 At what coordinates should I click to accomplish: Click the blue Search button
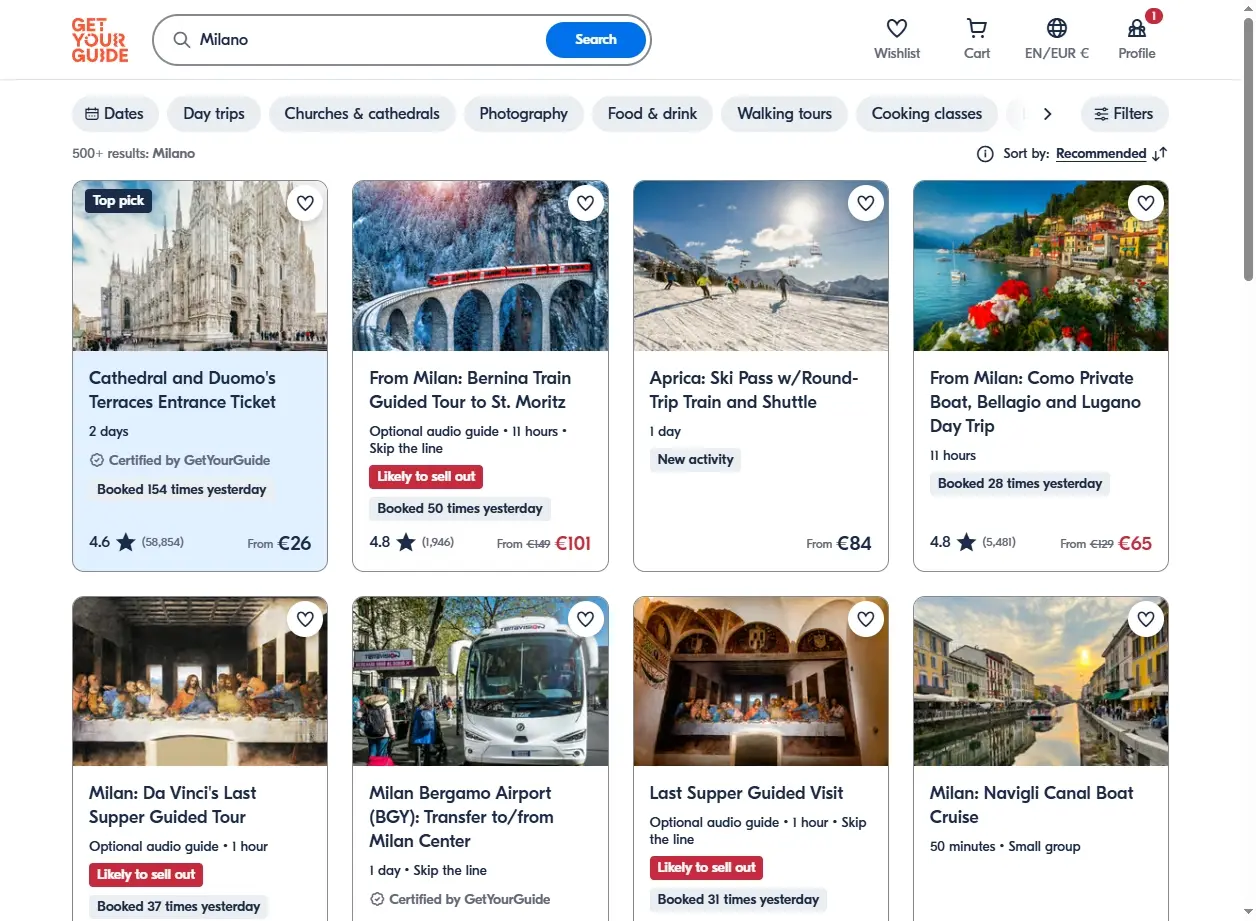(596, 40)
